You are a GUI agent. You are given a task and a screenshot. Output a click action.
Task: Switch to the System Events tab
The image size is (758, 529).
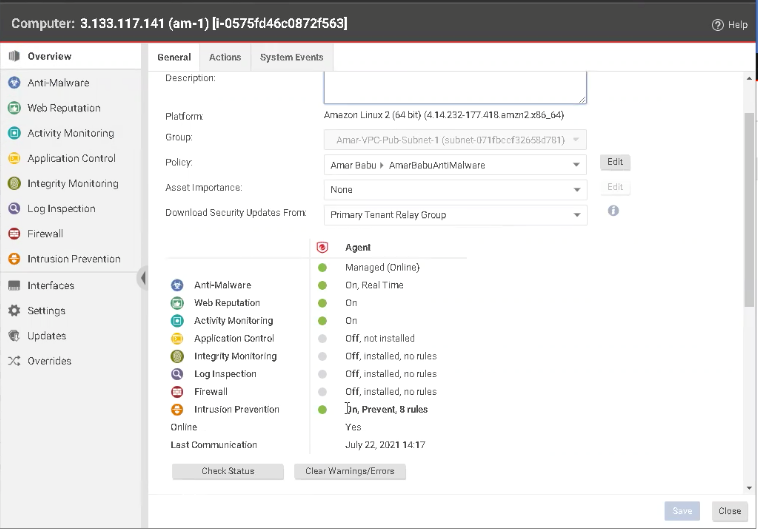pyautogui.click(x=291, y=58)
